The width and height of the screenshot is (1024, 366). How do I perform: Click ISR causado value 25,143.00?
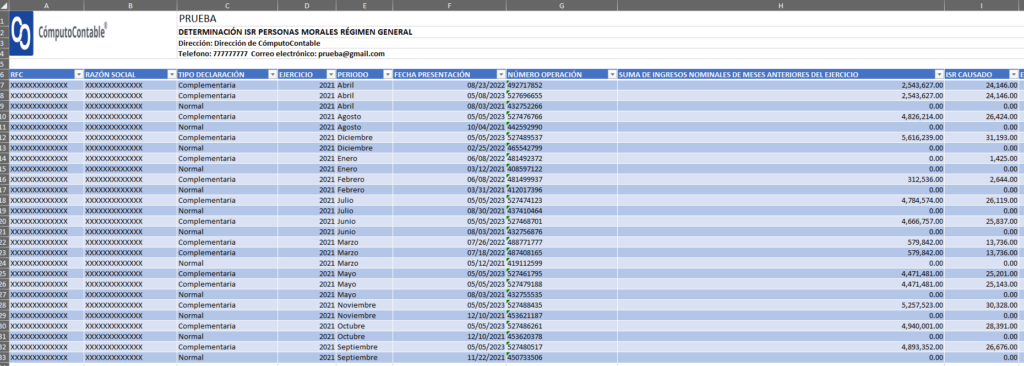[1001, 284]
